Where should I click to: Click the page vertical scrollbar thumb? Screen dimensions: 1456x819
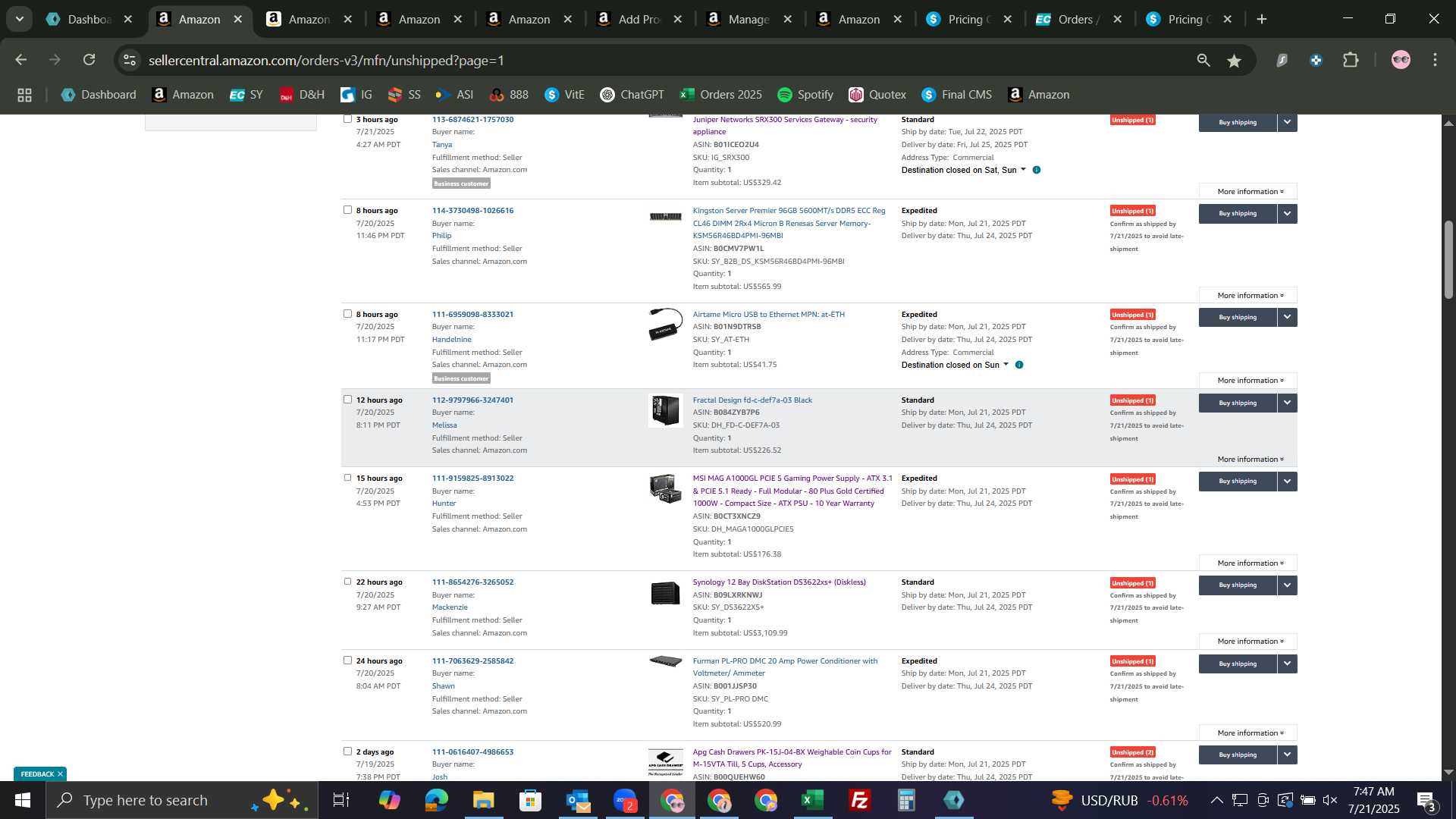click(1448, 259)
